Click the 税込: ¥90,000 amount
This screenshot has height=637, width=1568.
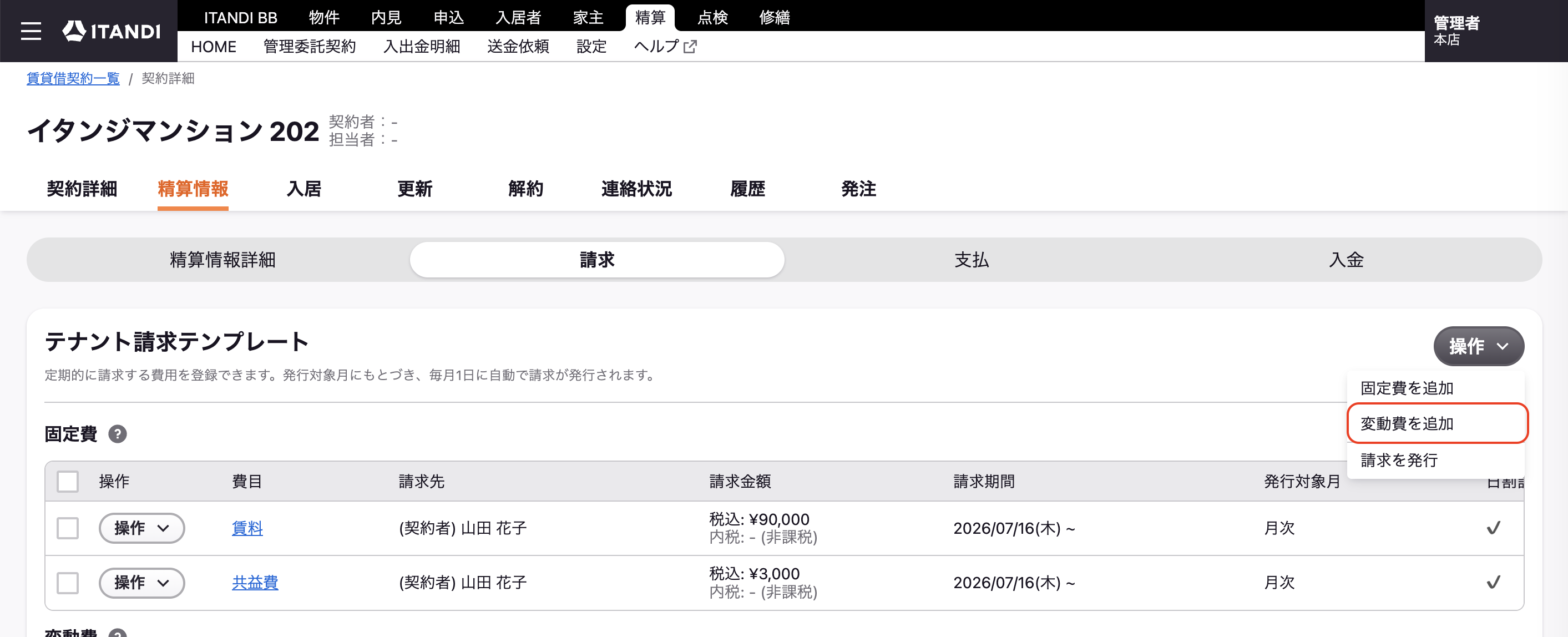click(x=759, y=519)
